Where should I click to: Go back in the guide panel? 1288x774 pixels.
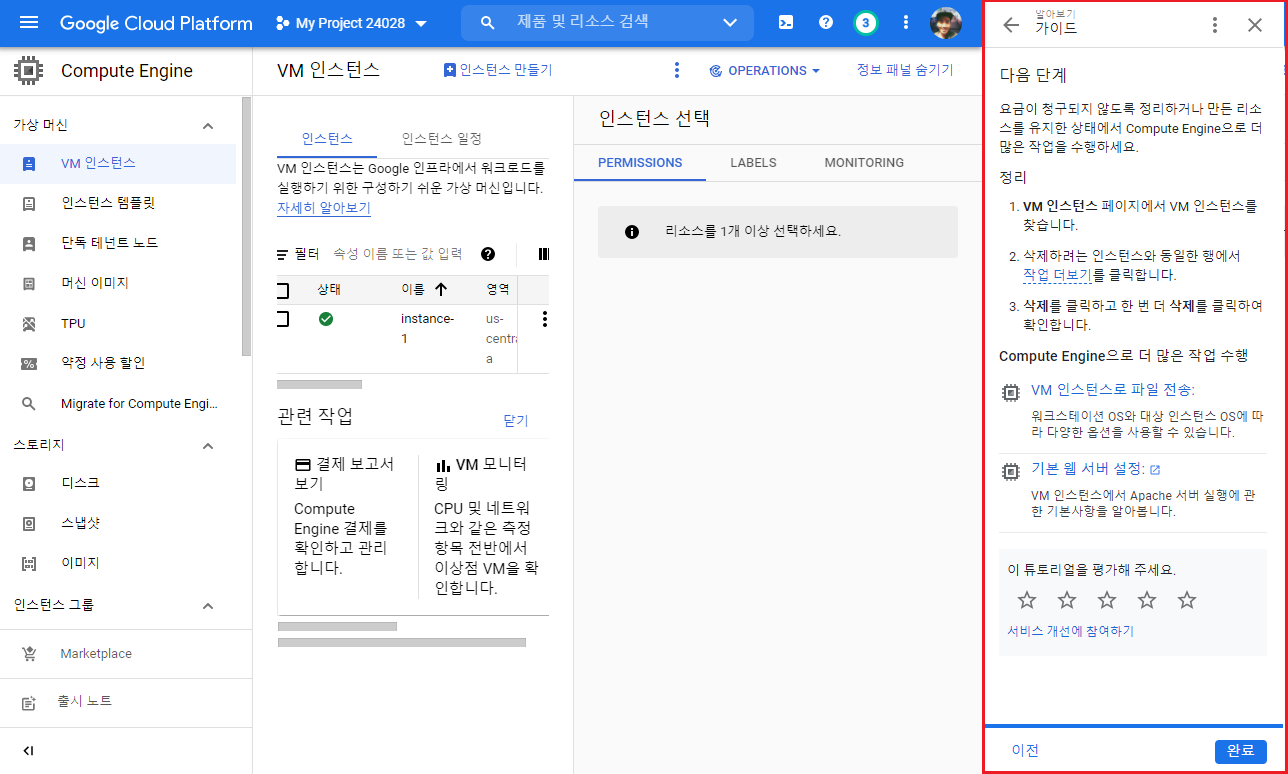[1011, 26]
